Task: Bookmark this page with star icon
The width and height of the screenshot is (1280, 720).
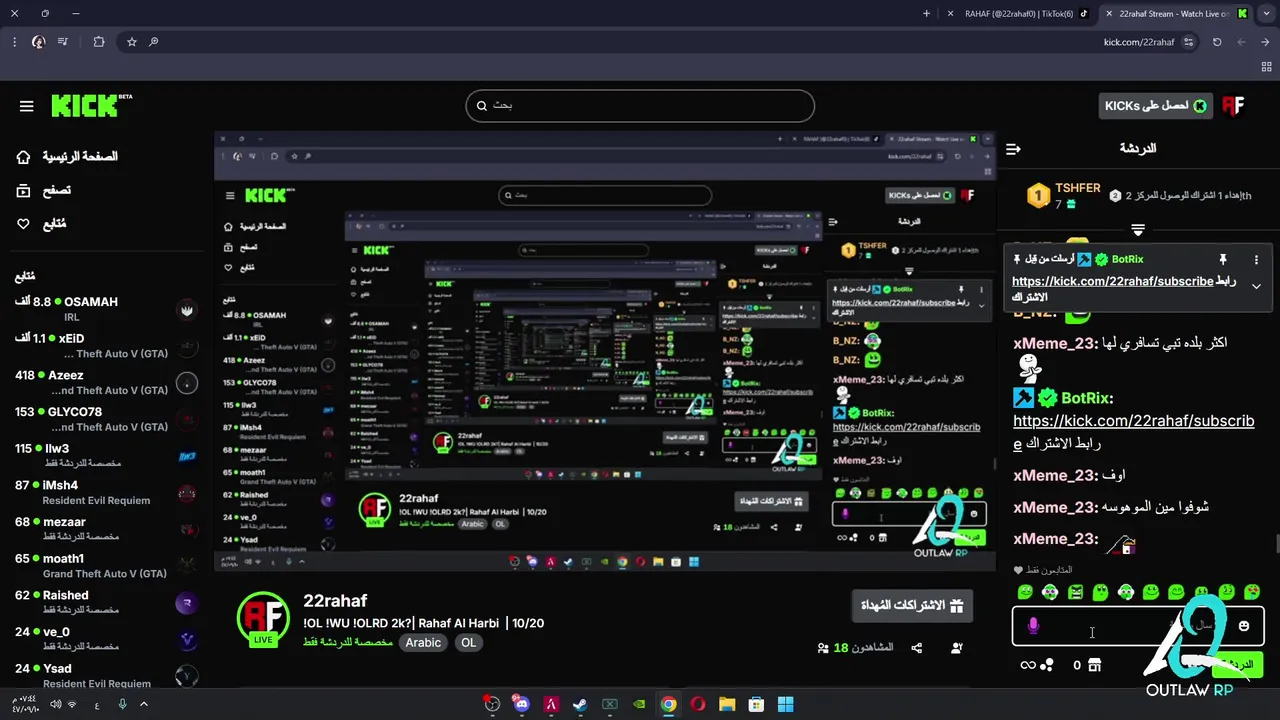Action: tap(131, 42)
